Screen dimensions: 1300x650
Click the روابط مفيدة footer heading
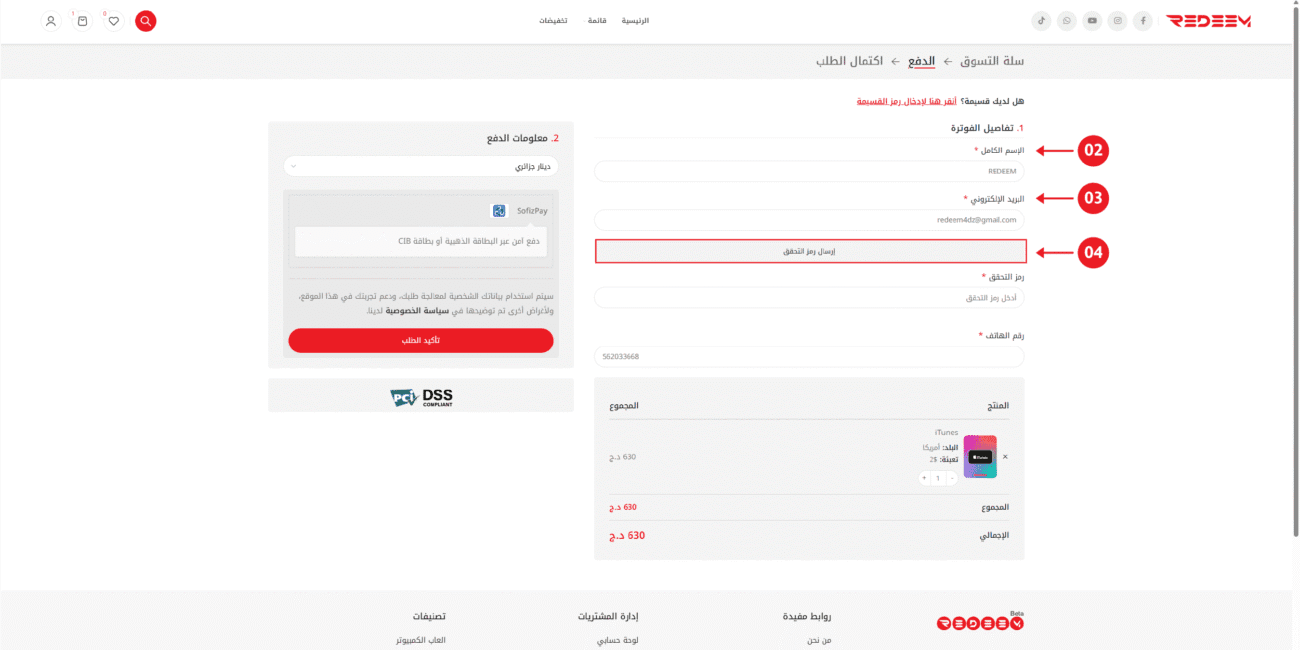808,616
